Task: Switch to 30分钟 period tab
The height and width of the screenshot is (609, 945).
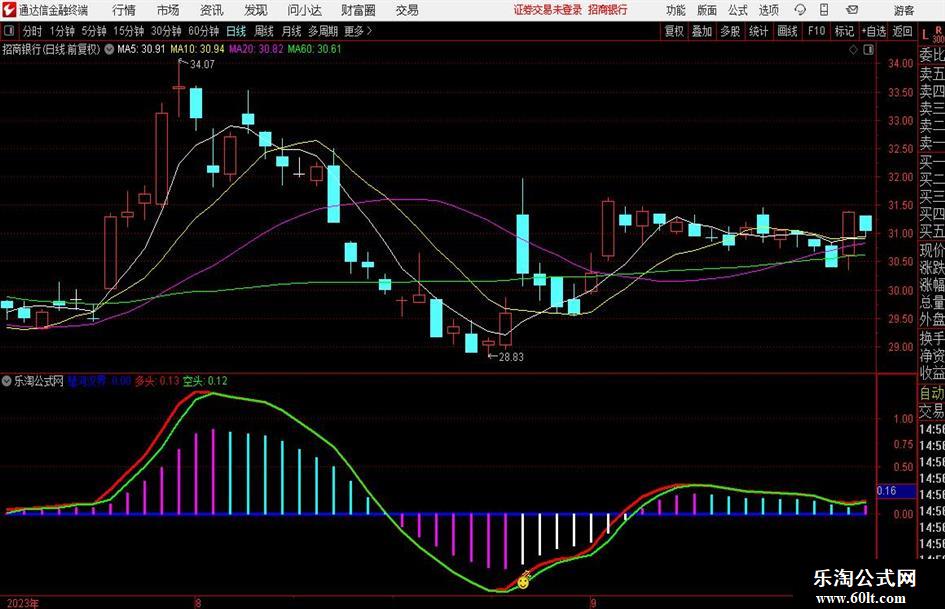Action: click(166, 31)
